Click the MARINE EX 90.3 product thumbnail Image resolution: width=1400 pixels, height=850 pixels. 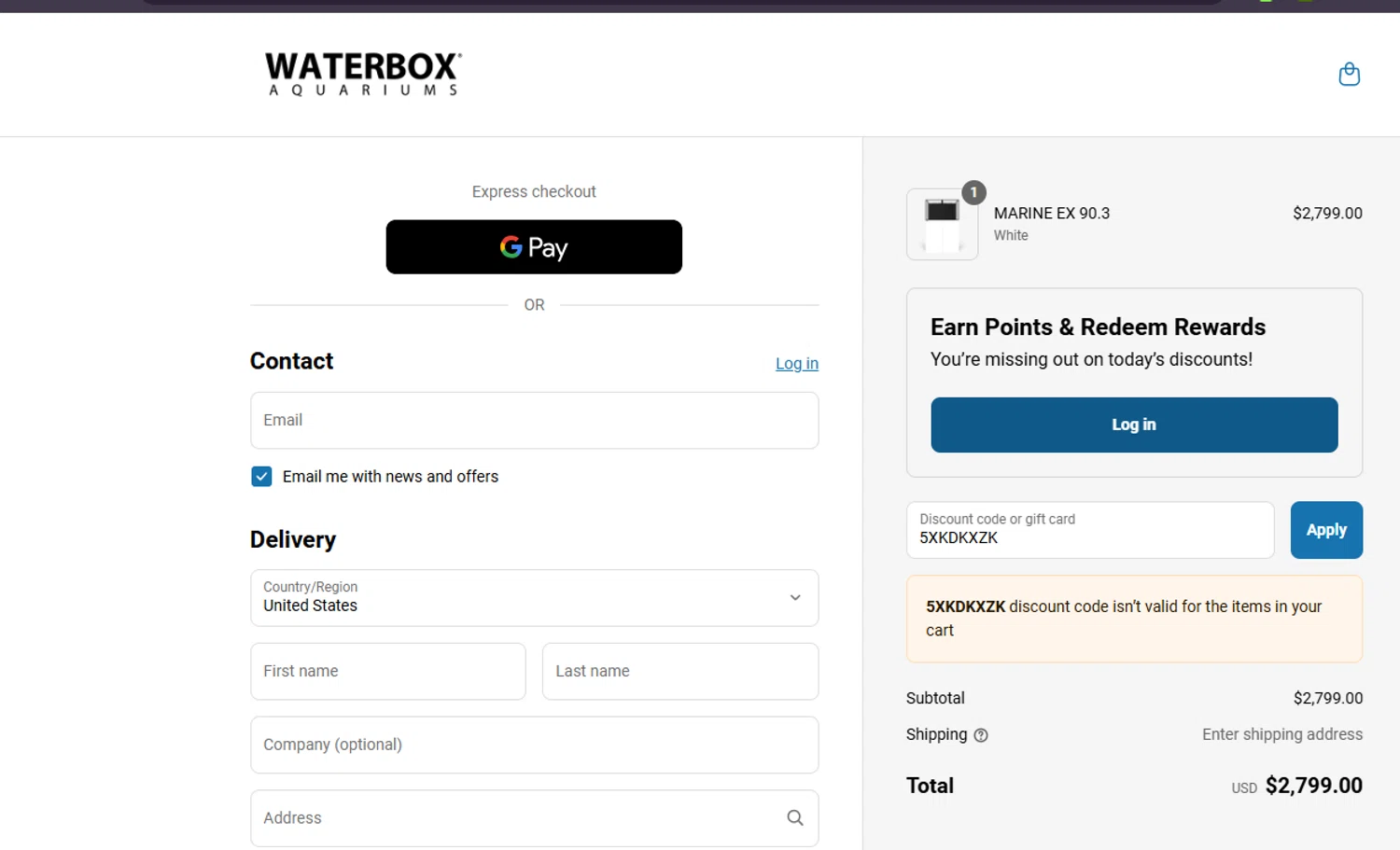(942, 225)
